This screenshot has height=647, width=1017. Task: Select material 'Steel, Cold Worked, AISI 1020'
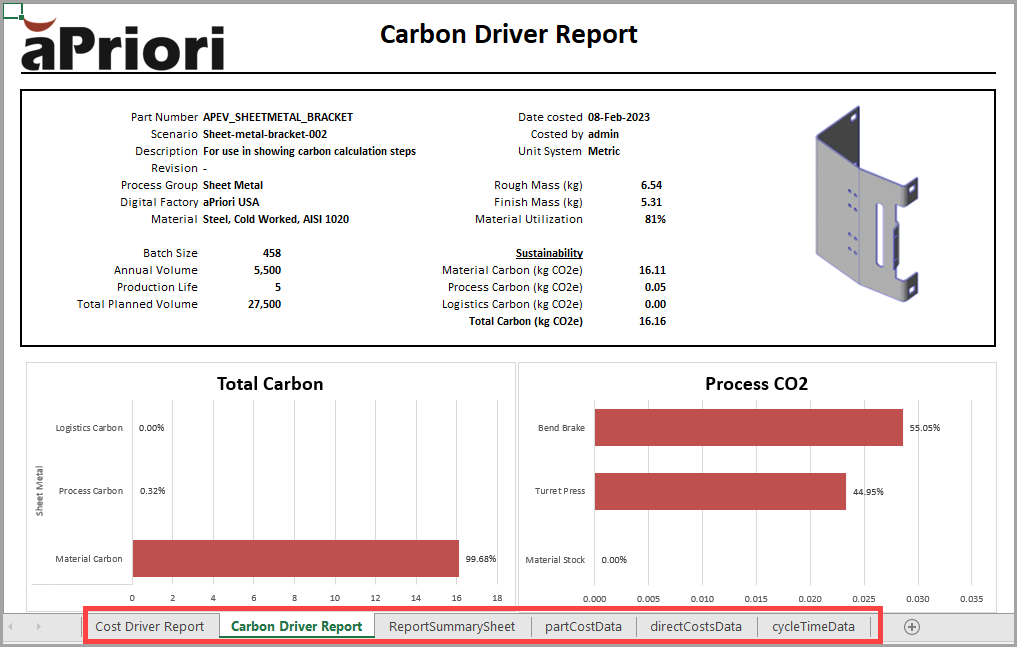pos(276,219)
